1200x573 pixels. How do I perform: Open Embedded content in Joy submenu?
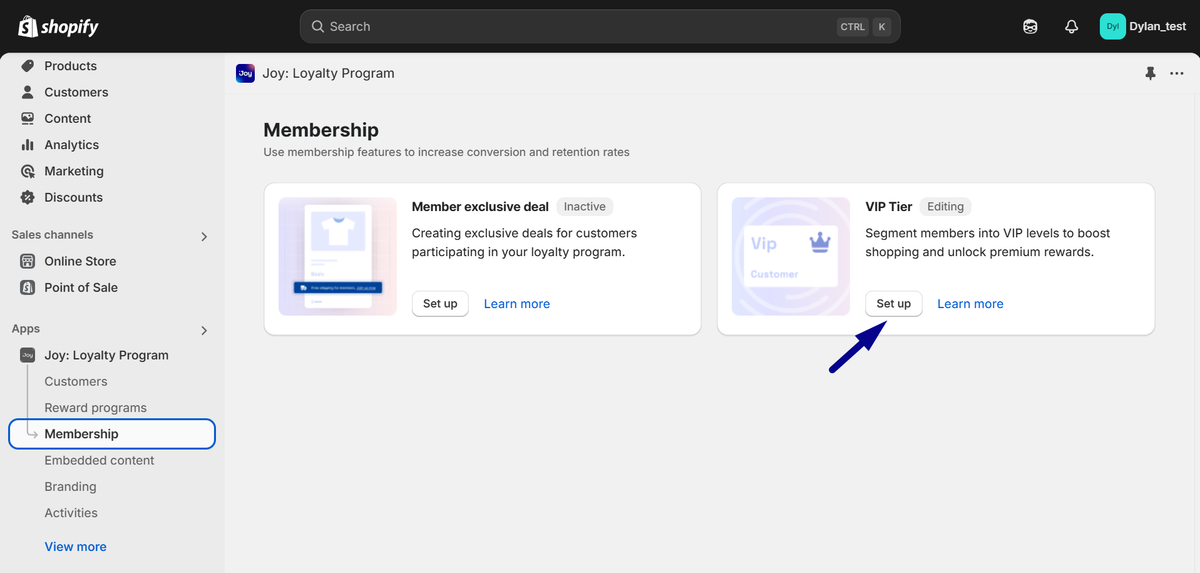(x=99, y=460)
